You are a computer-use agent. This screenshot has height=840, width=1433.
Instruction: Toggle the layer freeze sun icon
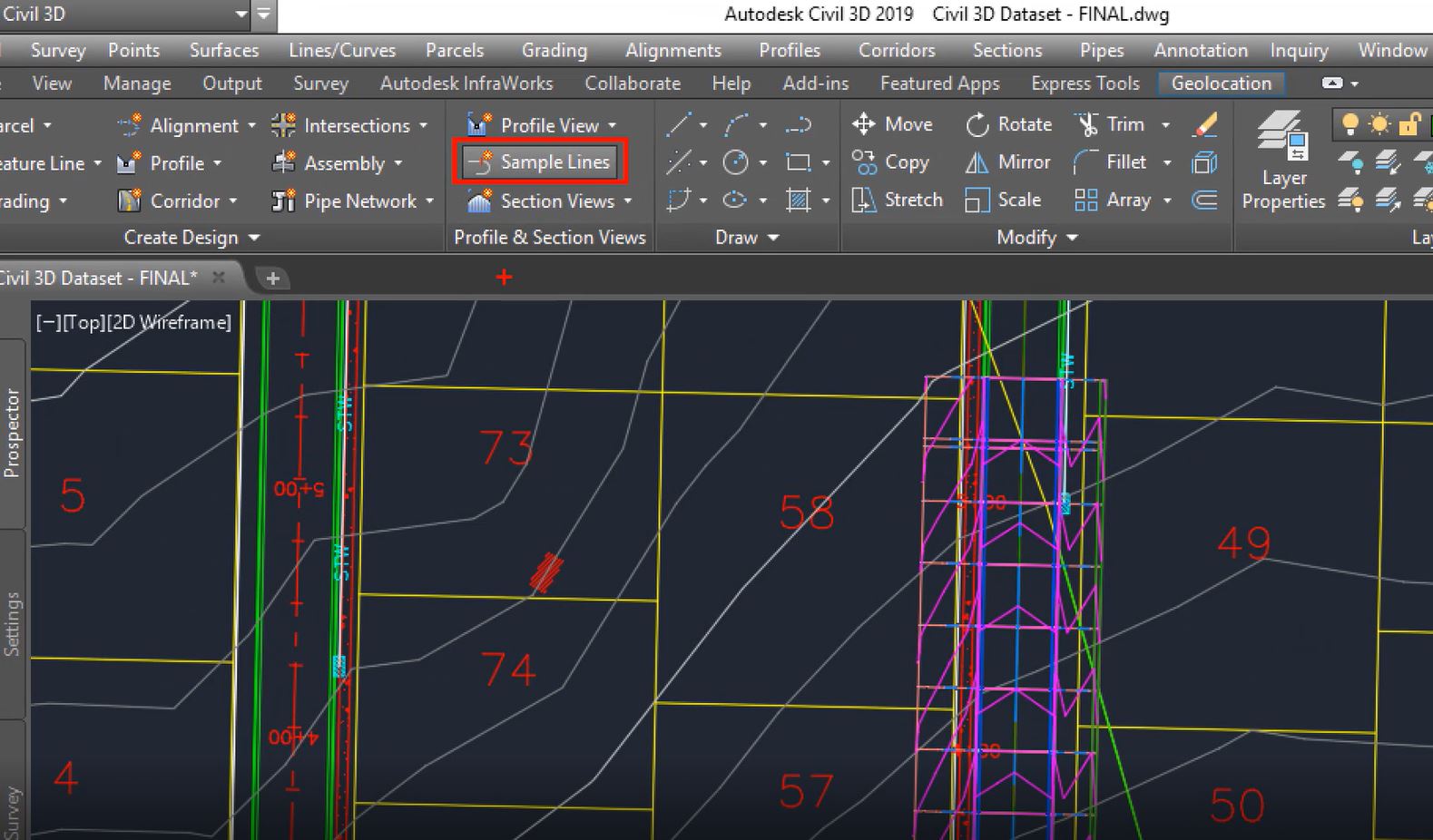coord(1379,124)
